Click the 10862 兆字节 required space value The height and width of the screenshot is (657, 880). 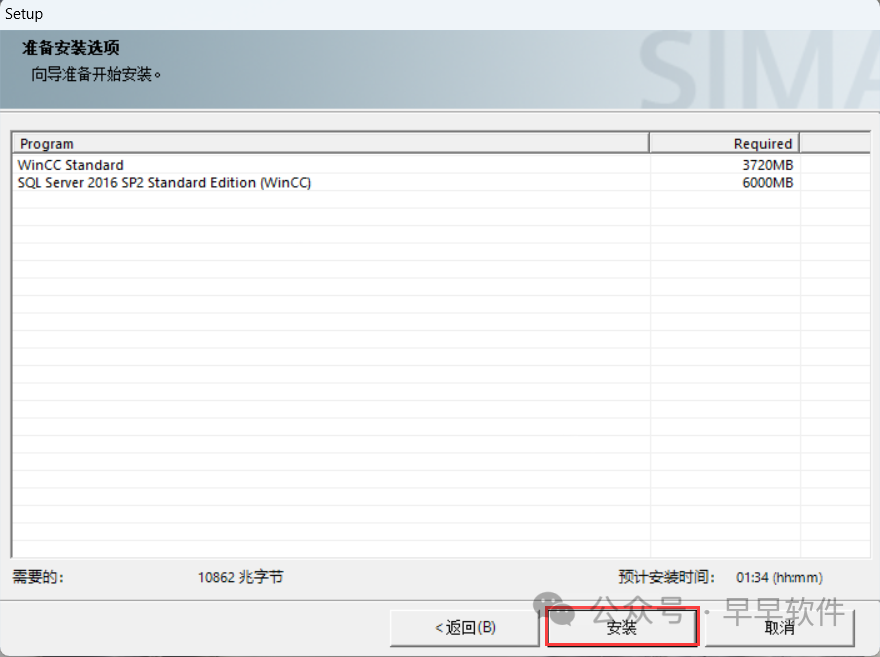pos(240,577)
